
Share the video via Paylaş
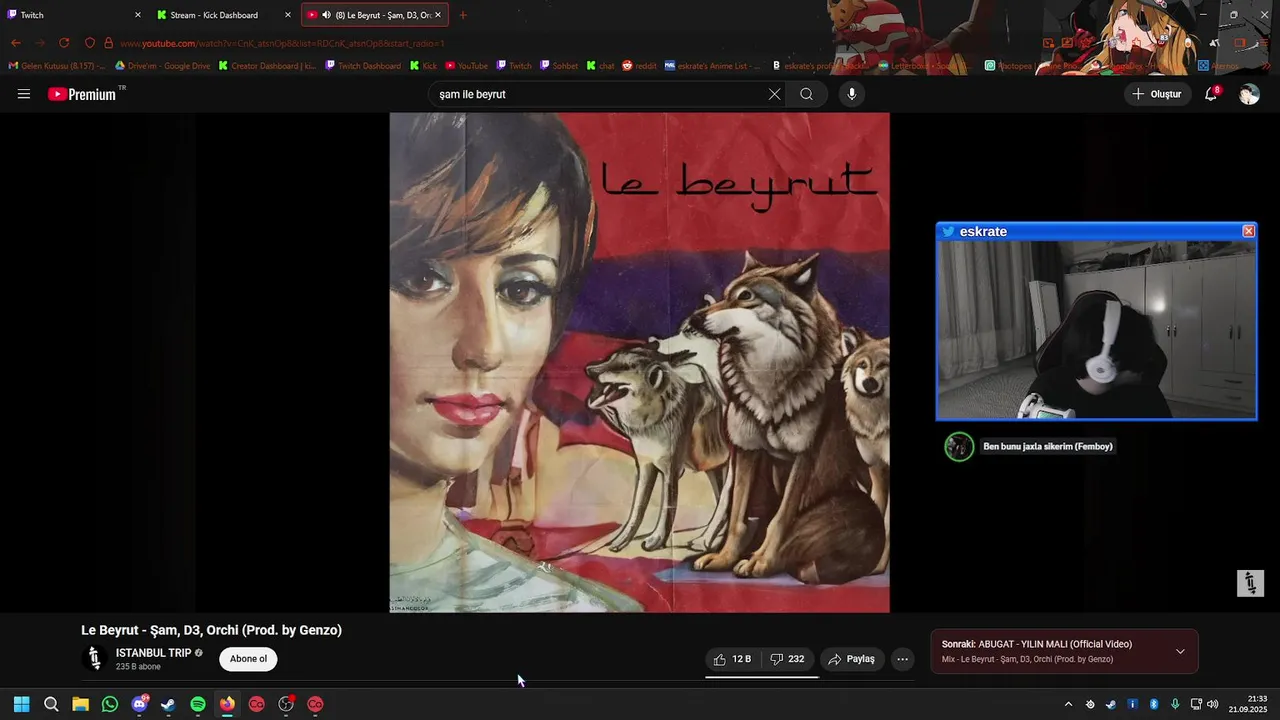coord(851,659)
